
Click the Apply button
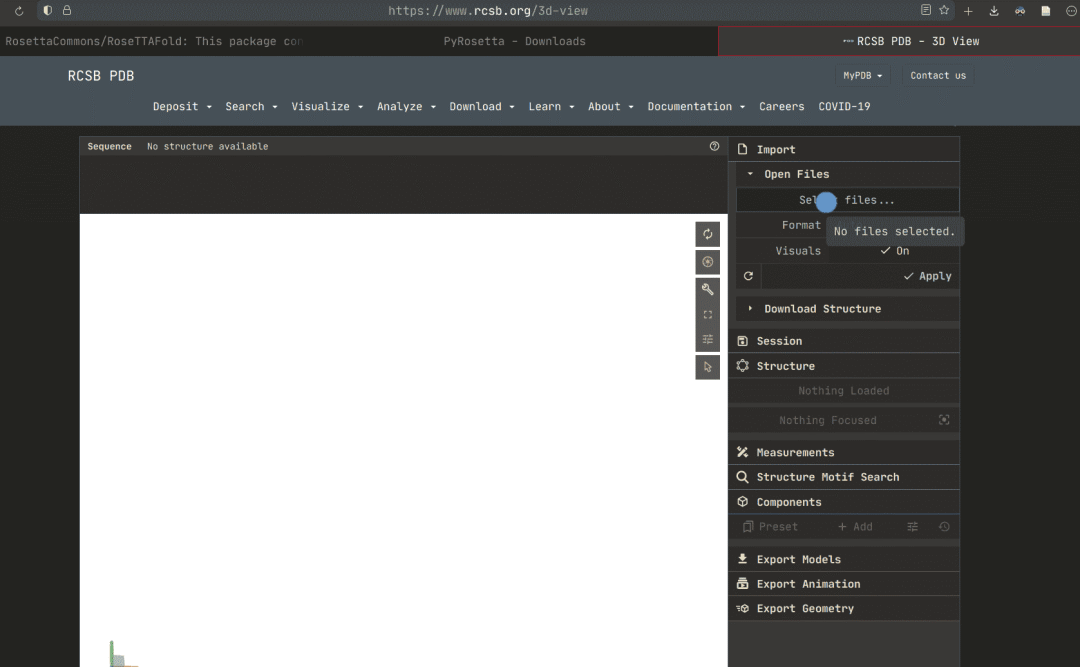pyautogui.click(x=928, y=276)
